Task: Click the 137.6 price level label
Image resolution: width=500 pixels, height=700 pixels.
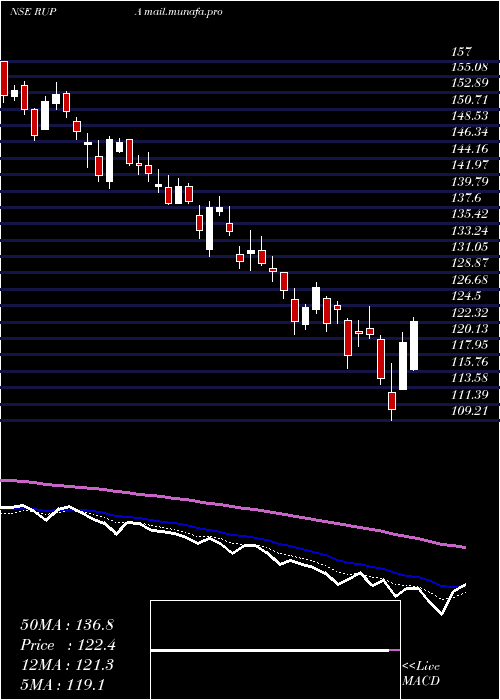Action: pyautogui.click(x=467, y=198)
